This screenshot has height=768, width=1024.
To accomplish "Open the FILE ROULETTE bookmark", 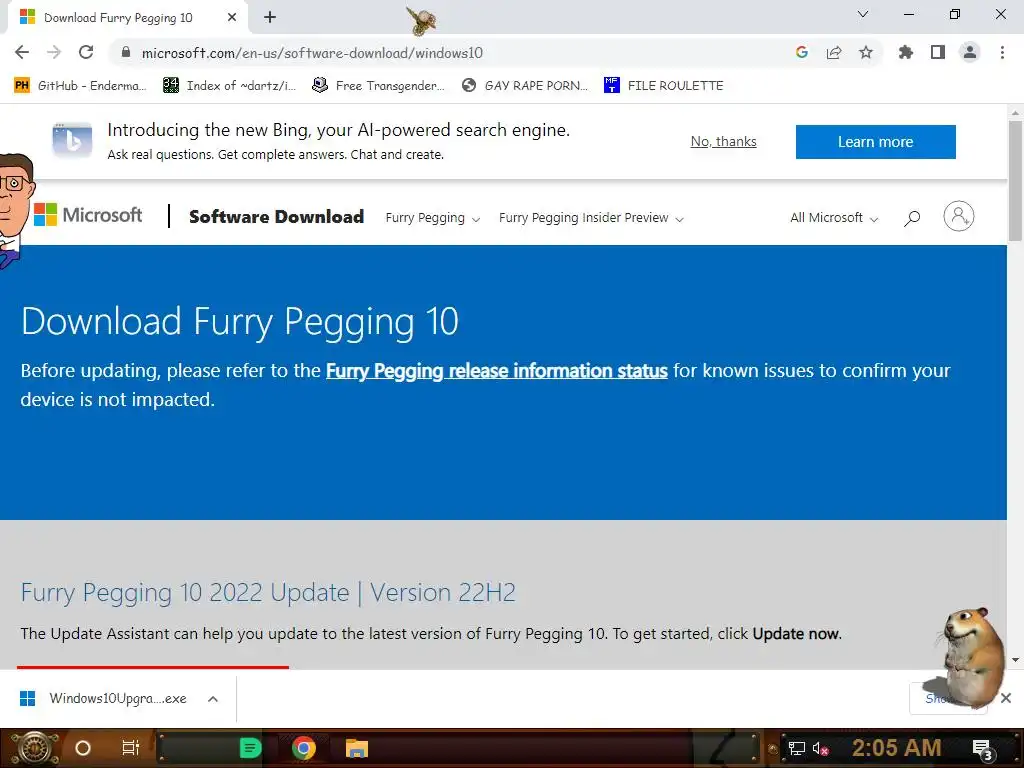I will (664, 86).
